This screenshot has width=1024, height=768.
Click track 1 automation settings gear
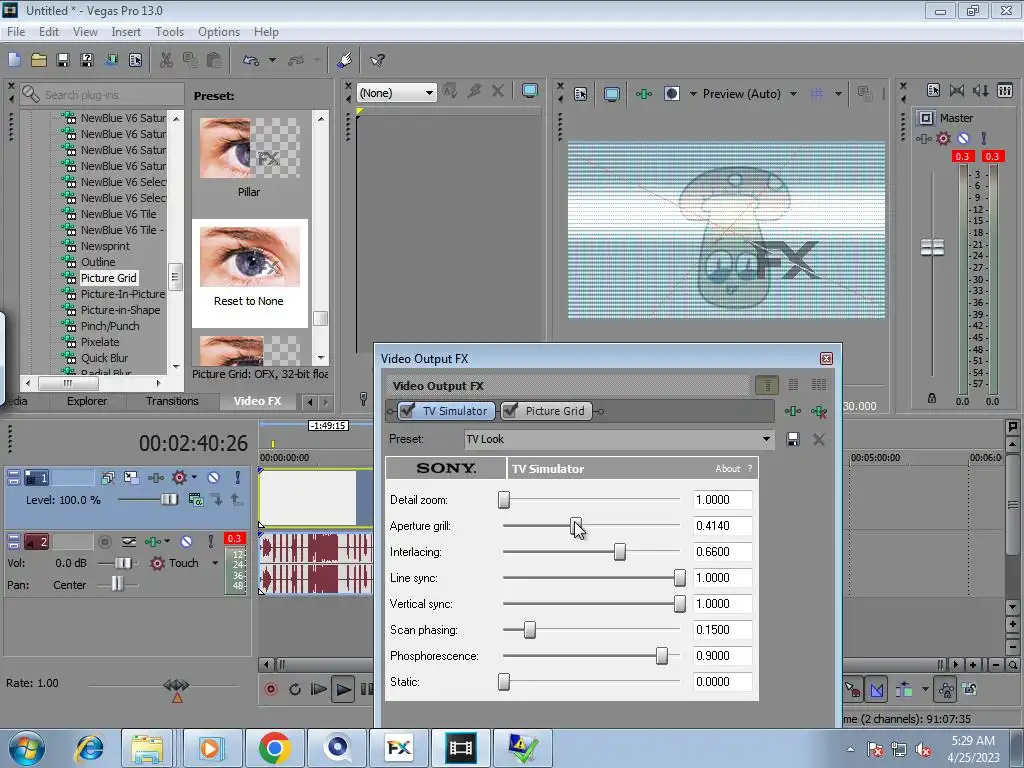pos(179,477)
